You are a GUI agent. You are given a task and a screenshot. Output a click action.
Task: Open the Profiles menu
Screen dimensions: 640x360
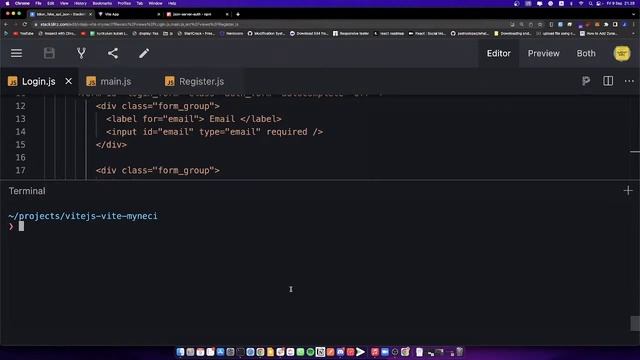click(124, 3)
